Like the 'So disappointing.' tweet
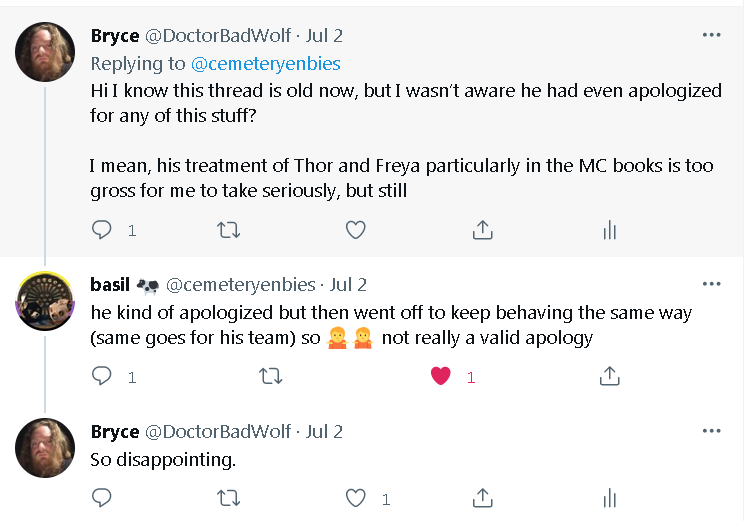The width and height of the screenshot is (747, 521). click(x=355, y=497)
